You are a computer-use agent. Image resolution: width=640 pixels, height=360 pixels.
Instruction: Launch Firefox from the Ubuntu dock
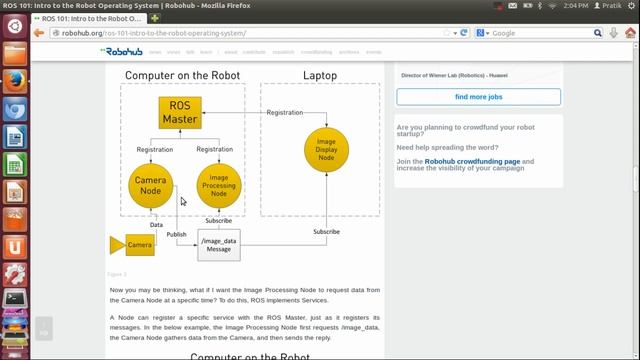(15, 81)
